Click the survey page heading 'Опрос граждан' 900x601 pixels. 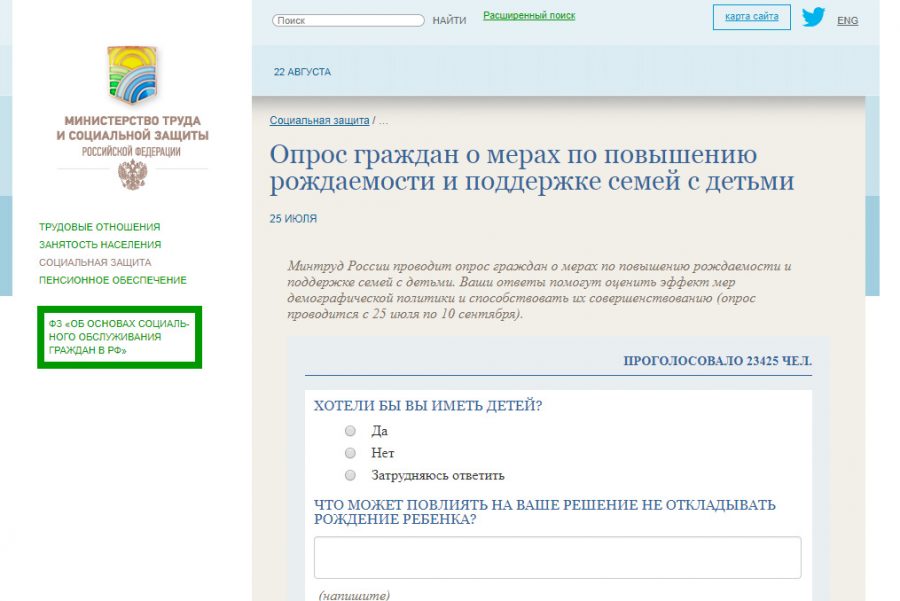(x=532, y=168)
